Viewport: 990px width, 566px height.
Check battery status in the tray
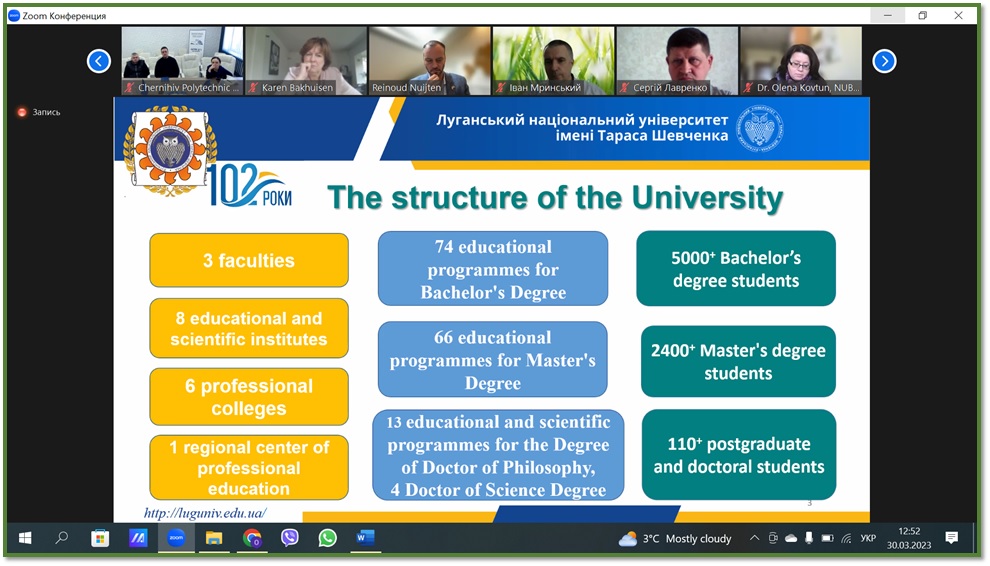827,539
